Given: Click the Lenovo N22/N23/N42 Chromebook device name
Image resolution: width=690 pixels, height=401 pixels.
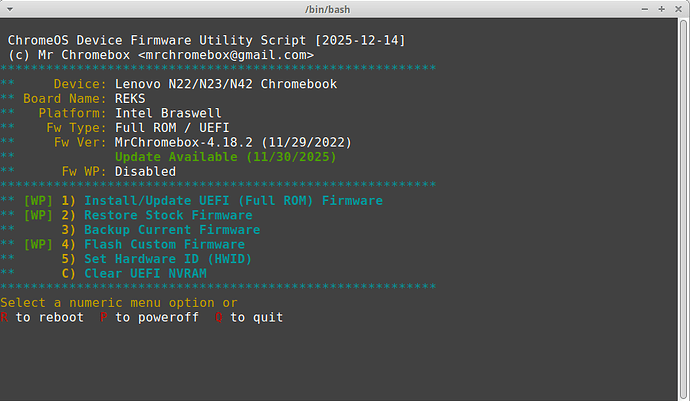Looking at the screenshot, I should (x=225, y=84).
